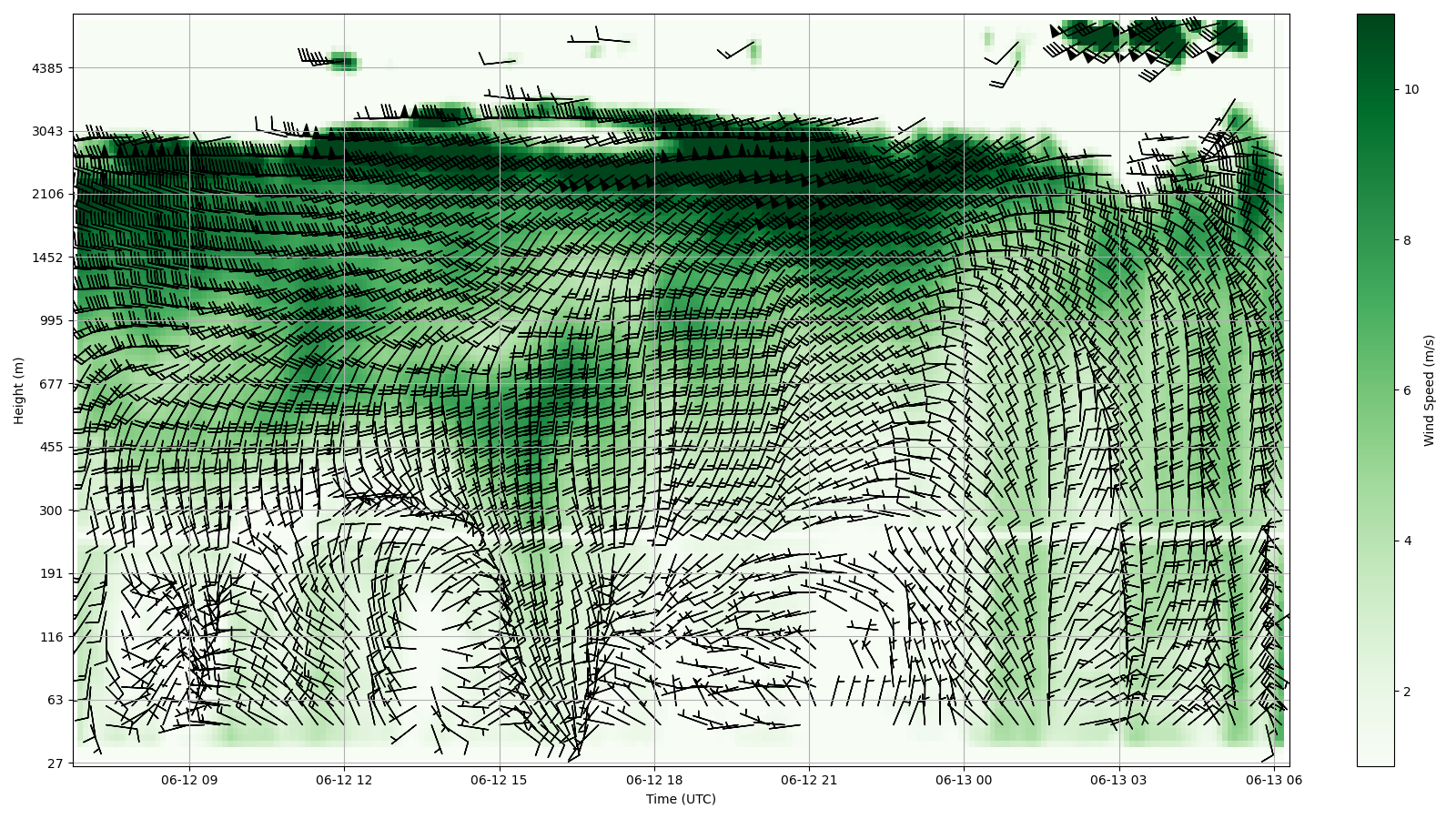Click the colorbar tick label 10

tap(1411, 89)
